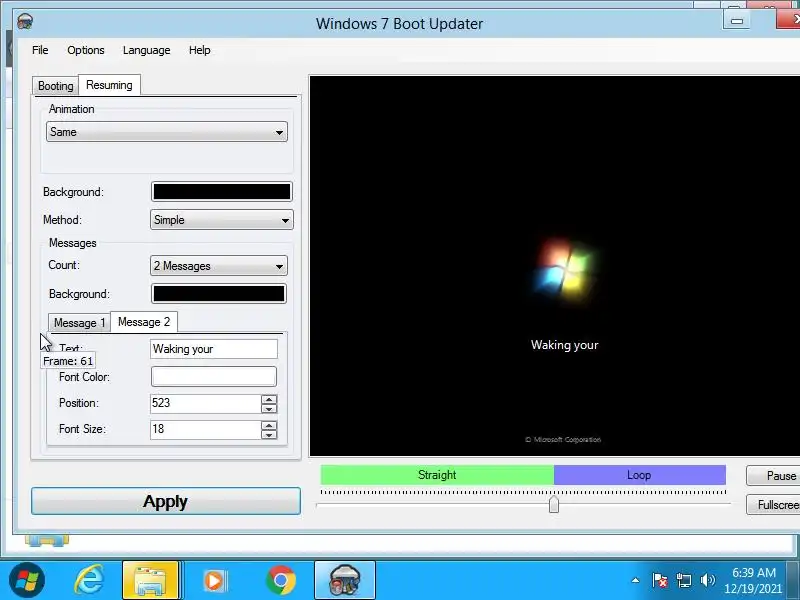The image size is (800, 600).
Task: Expand the Animation dropdown showing Same
Action: coord(167,132)
